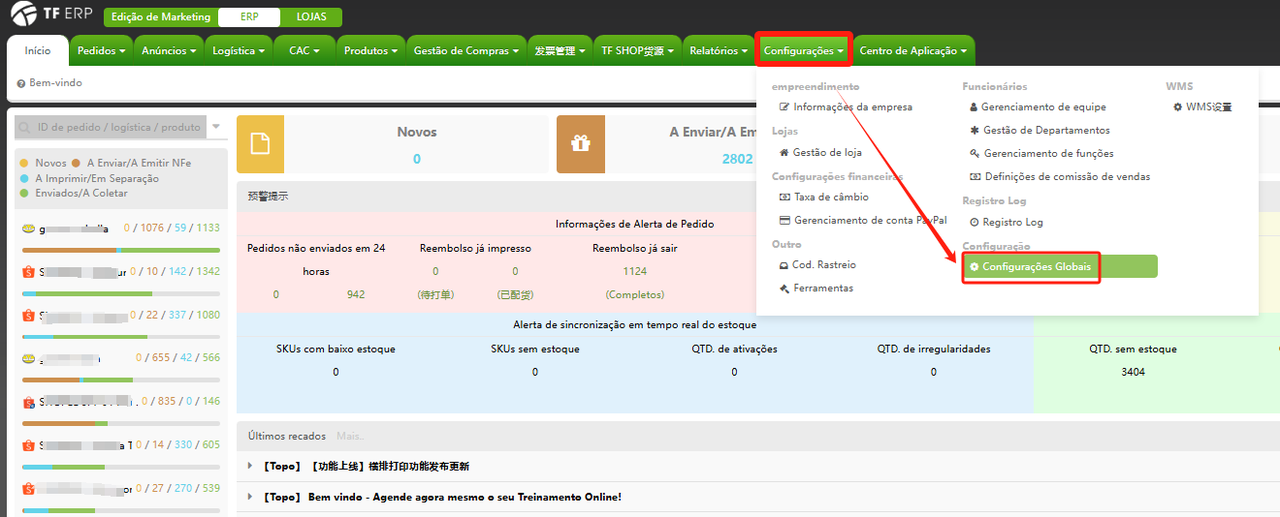Click the Shopee icon of 0/22/337/1080 store

pyautogui.click(x=28, y=315)
